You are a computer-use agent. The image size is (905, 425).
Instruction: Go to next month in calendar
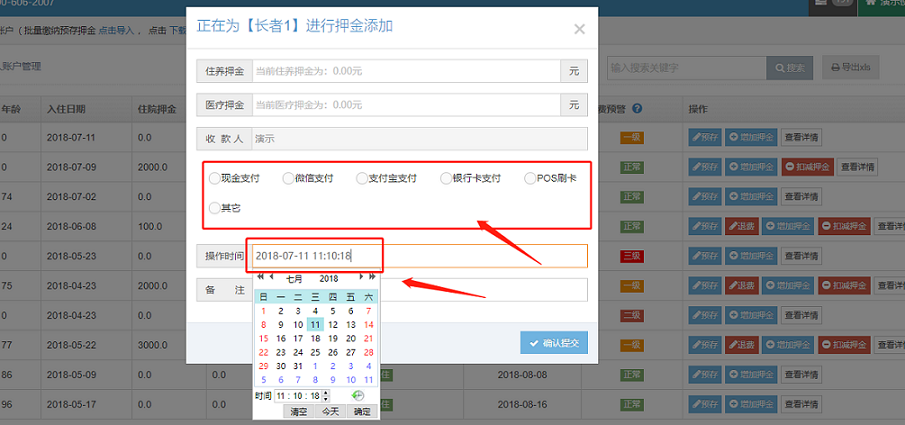[362, 278]
